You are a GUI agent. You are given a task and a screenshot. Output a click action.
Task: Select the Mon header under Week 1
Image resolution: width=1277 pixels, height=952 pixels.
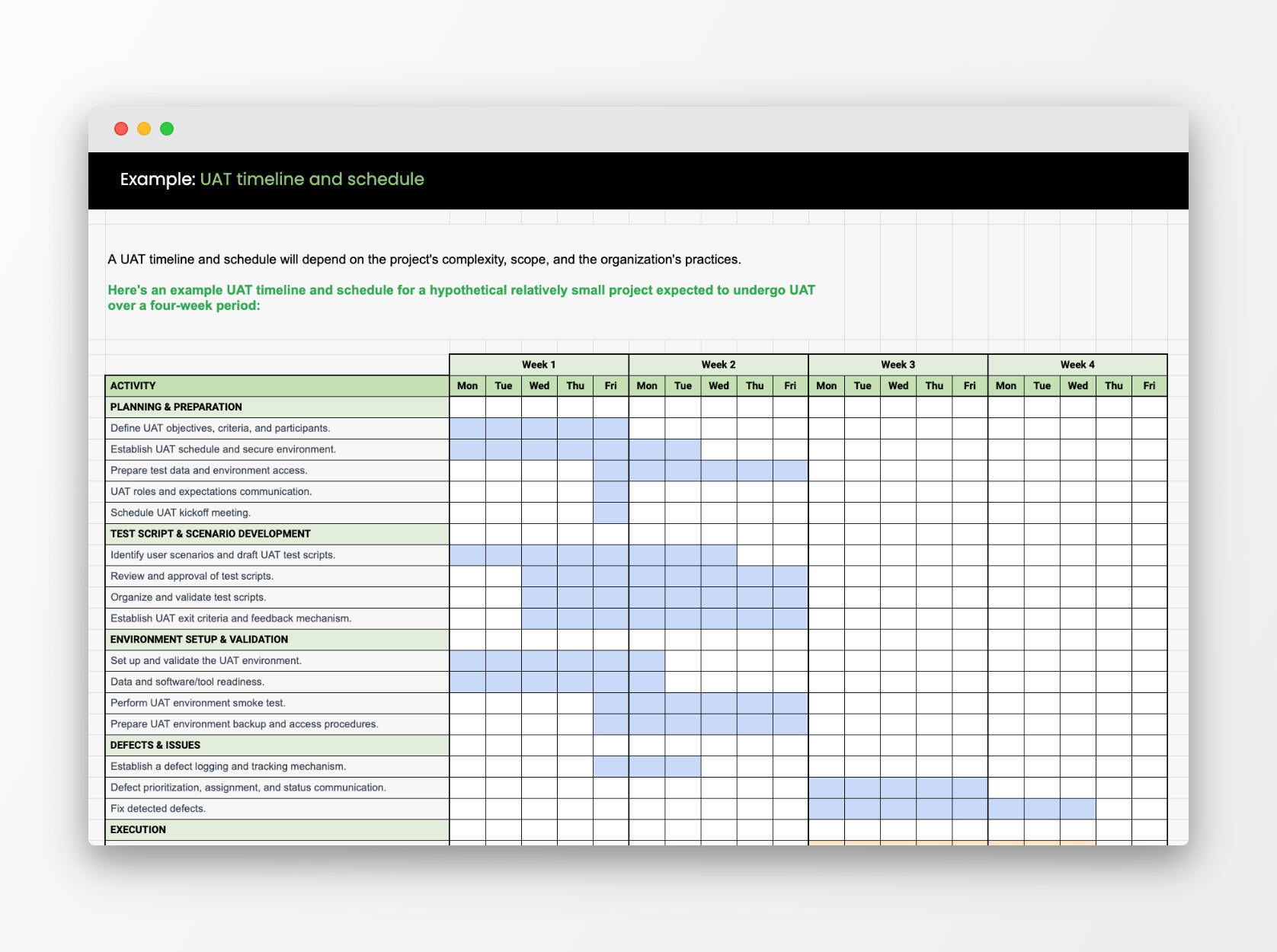467,386
